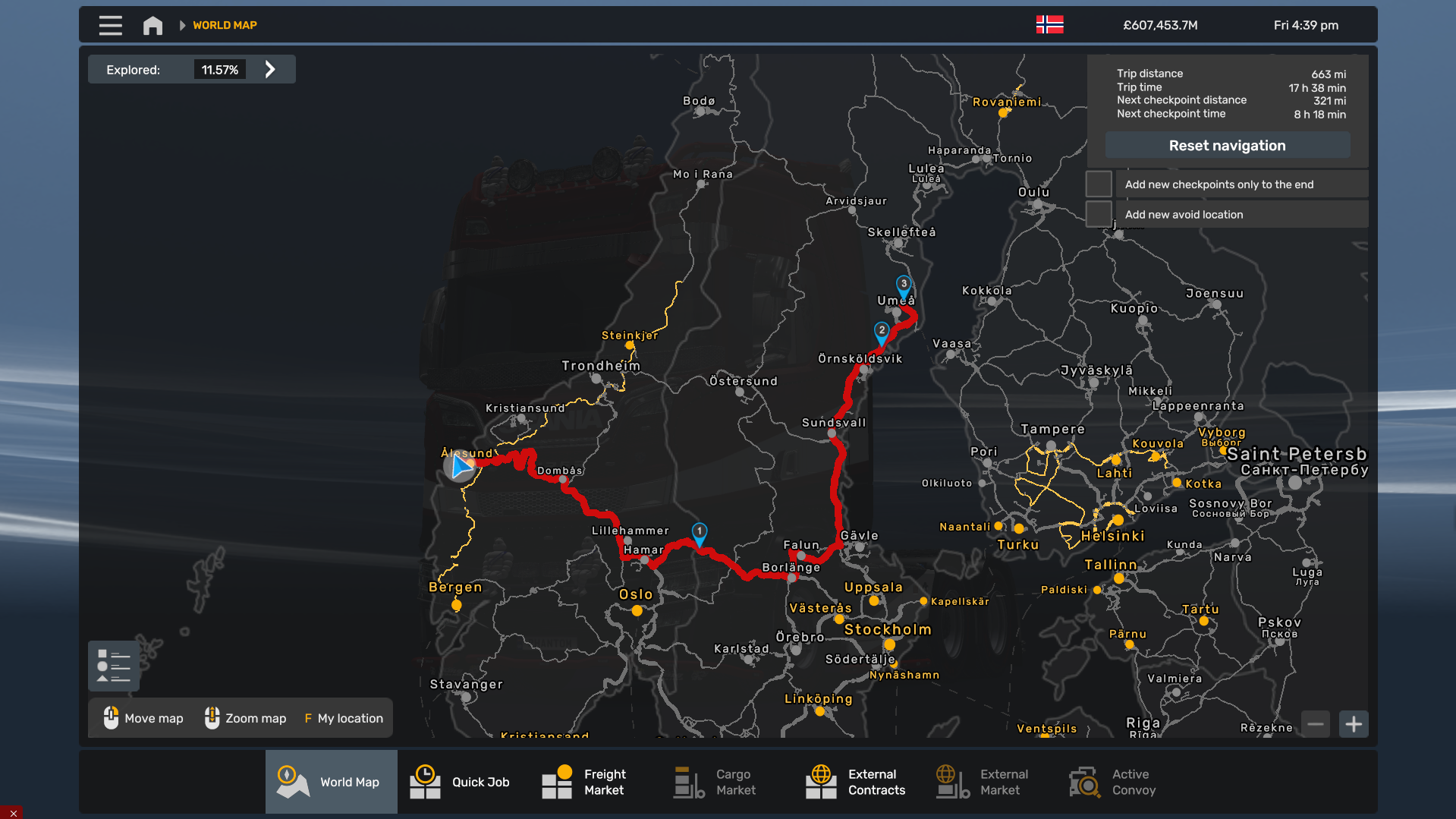Image resolution: width=1456 pixels, height=819 pixels.
Task: Click the breadcrumb arrow before World Map
Action: pyautogui.click(x=182, y=25)
